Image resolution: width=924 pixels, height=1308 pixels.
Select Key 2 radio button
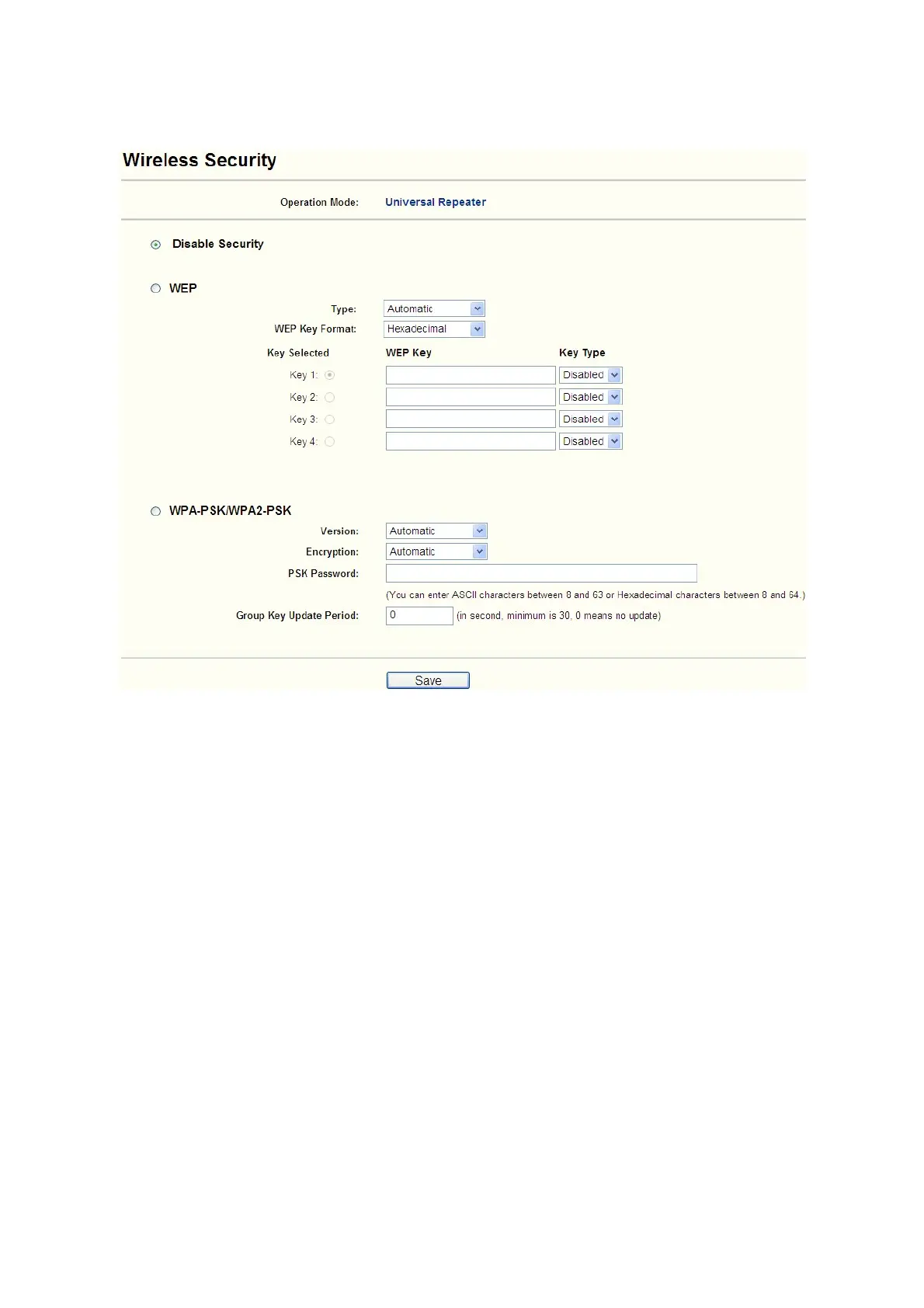pos(330,397)
